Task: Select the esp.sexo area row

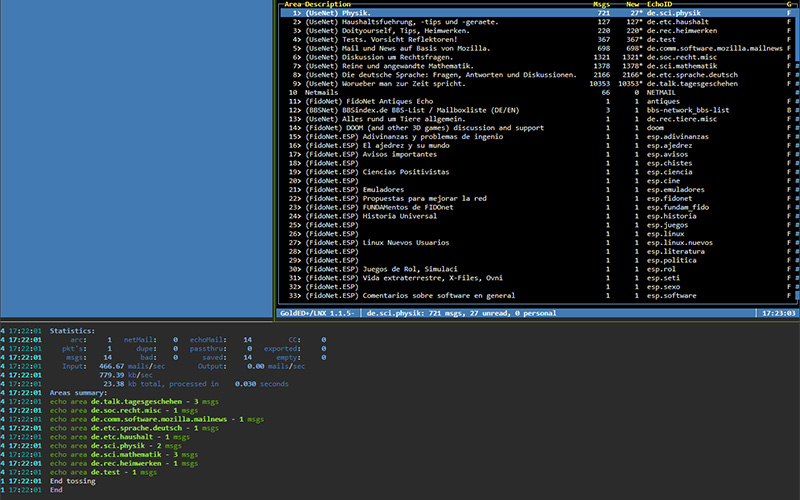Action: click(x=538, y=287)
